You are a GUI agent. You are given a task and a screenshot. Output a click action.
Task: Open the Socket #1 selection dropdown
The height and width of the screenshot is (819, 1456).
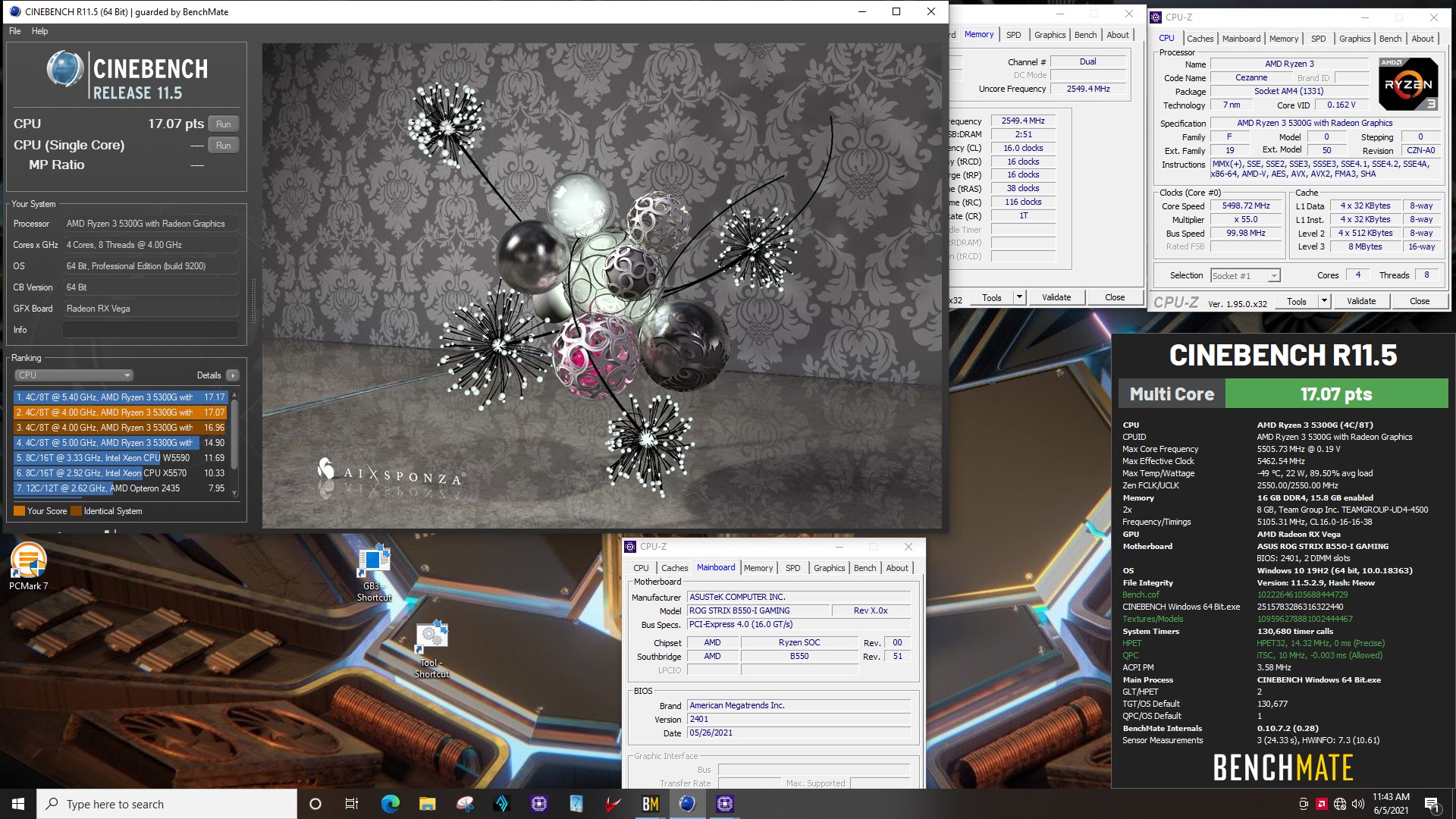[x=1245, y=276]
